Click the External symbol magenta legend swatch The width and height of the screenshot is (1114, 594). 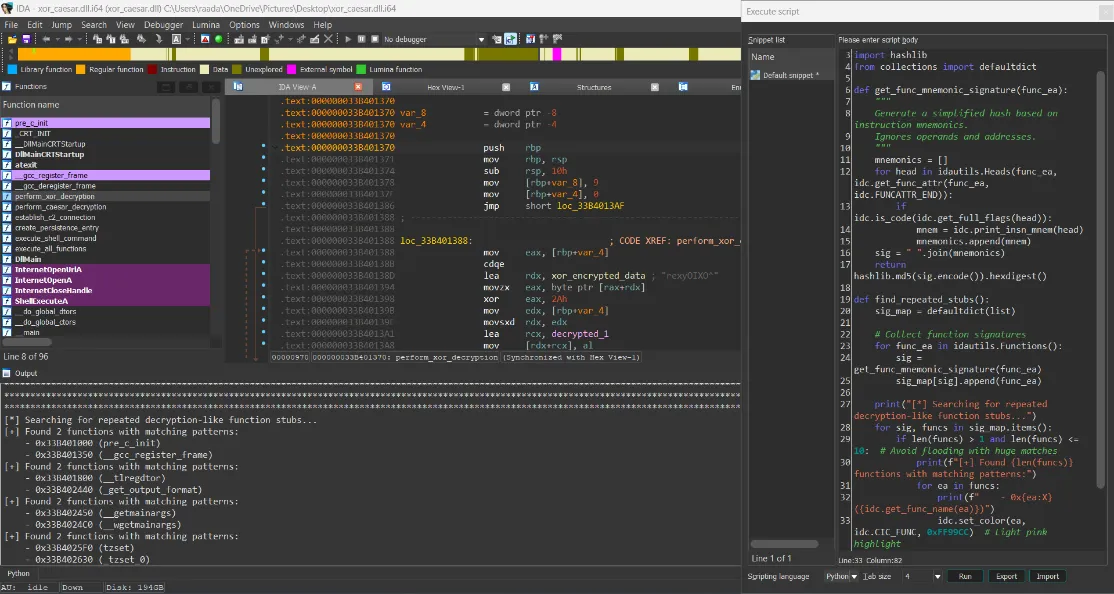point(291,70)
